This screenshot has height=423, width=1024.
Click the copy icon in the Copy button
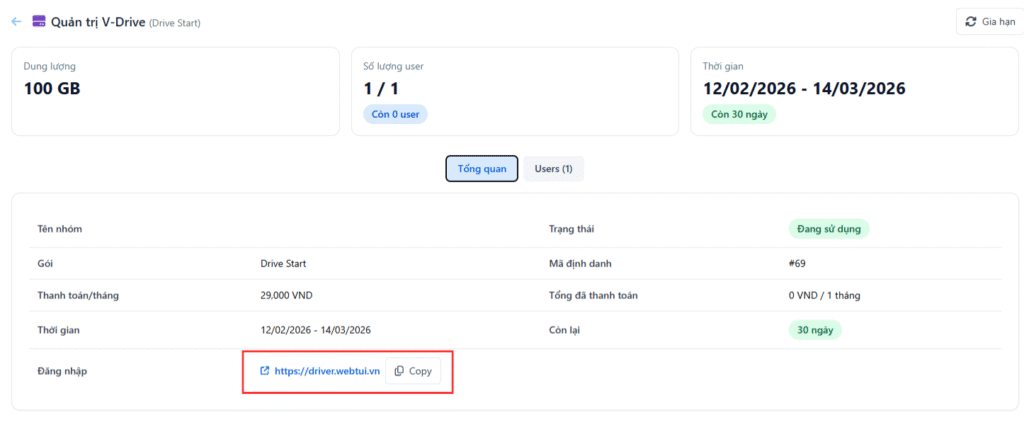(x=399, y=371)
